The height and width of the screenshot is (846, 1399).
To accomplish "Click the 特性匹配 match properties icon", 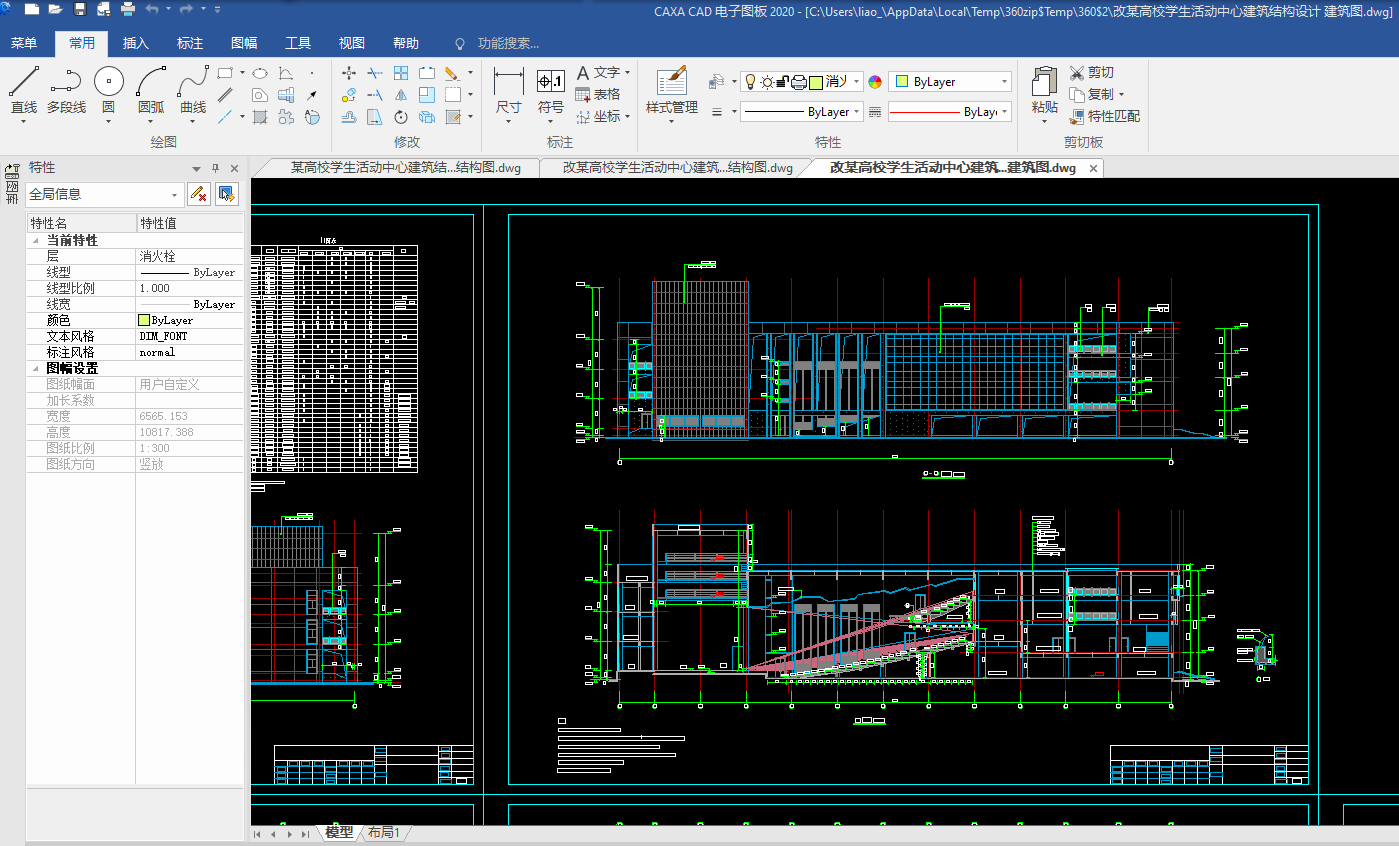I will click(1077, 116).
